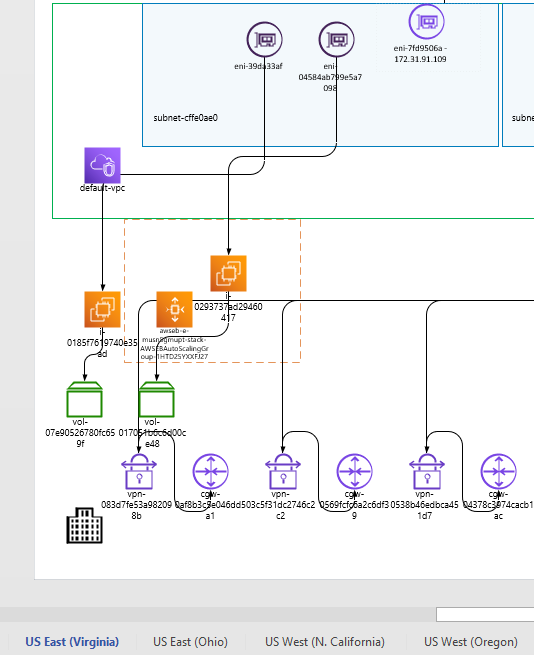This screenshot has height=655, width=534.
Task: Select volume vol-07e90526780fc659f icon
Action: pos(84,399)
